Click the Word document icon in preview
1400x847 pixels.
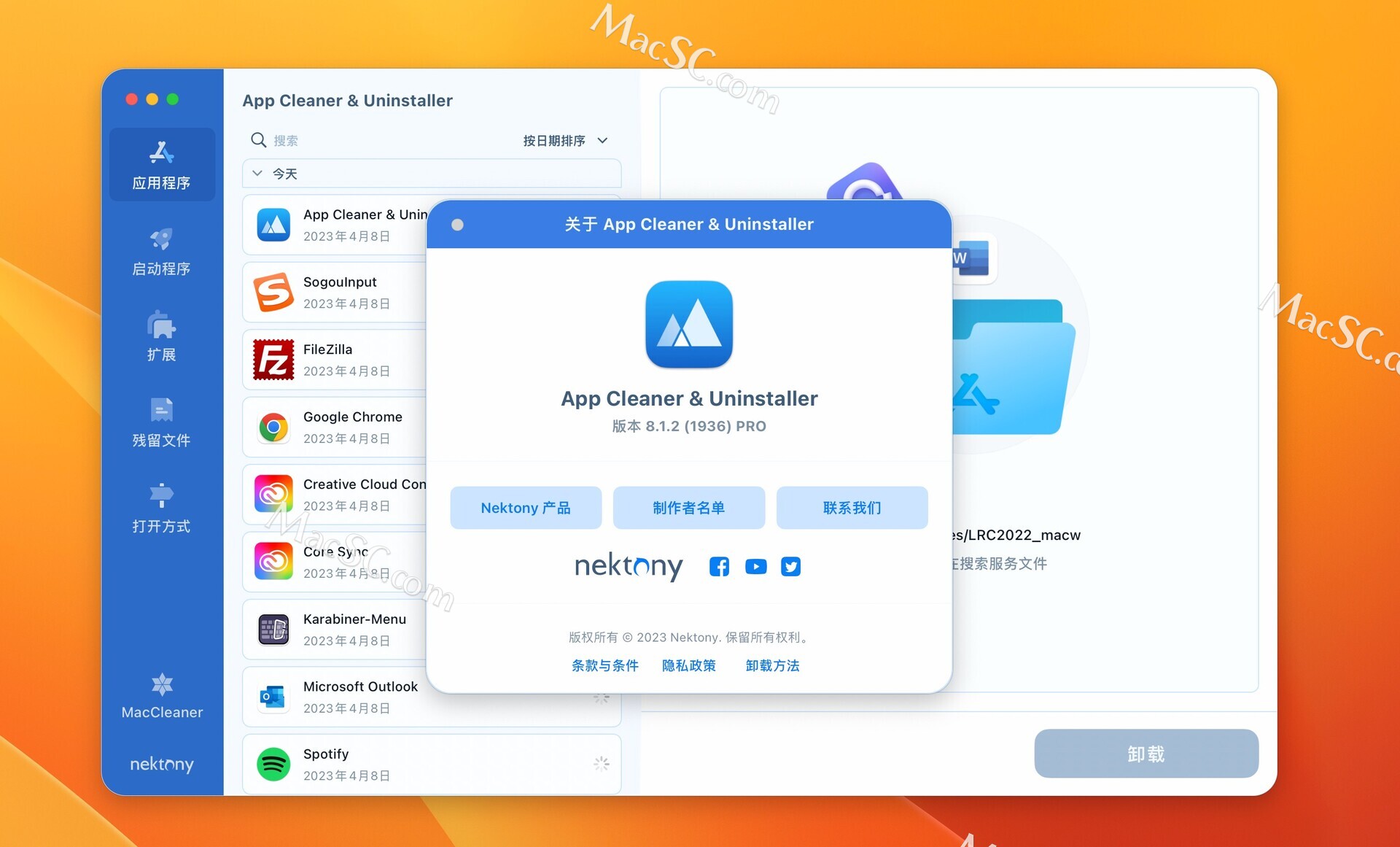point(973,258)
